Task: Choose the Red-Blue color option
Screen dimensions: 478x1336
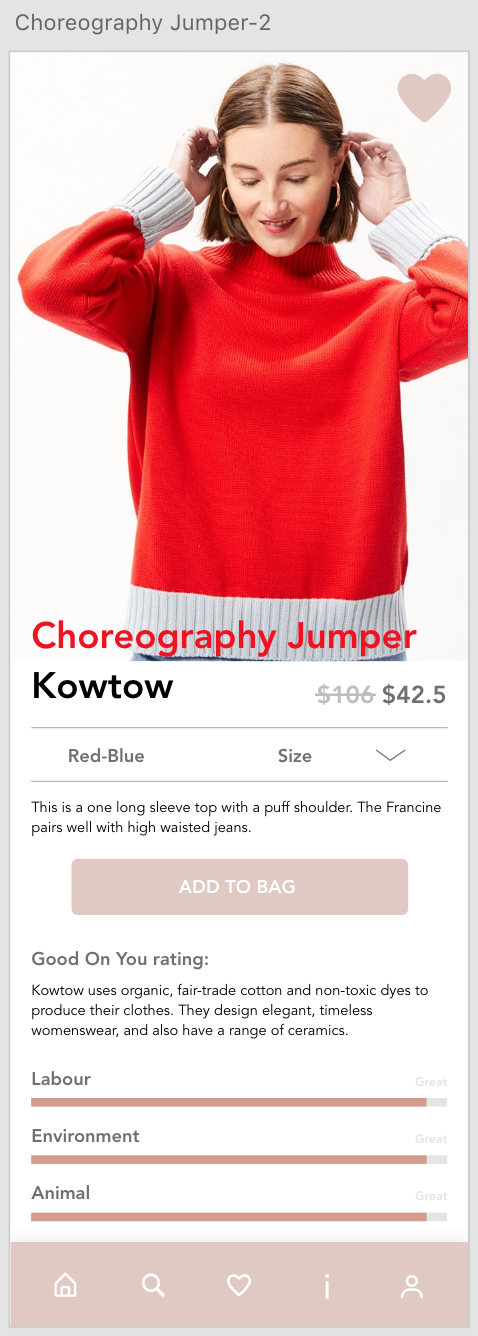Action: pos(106,756)
